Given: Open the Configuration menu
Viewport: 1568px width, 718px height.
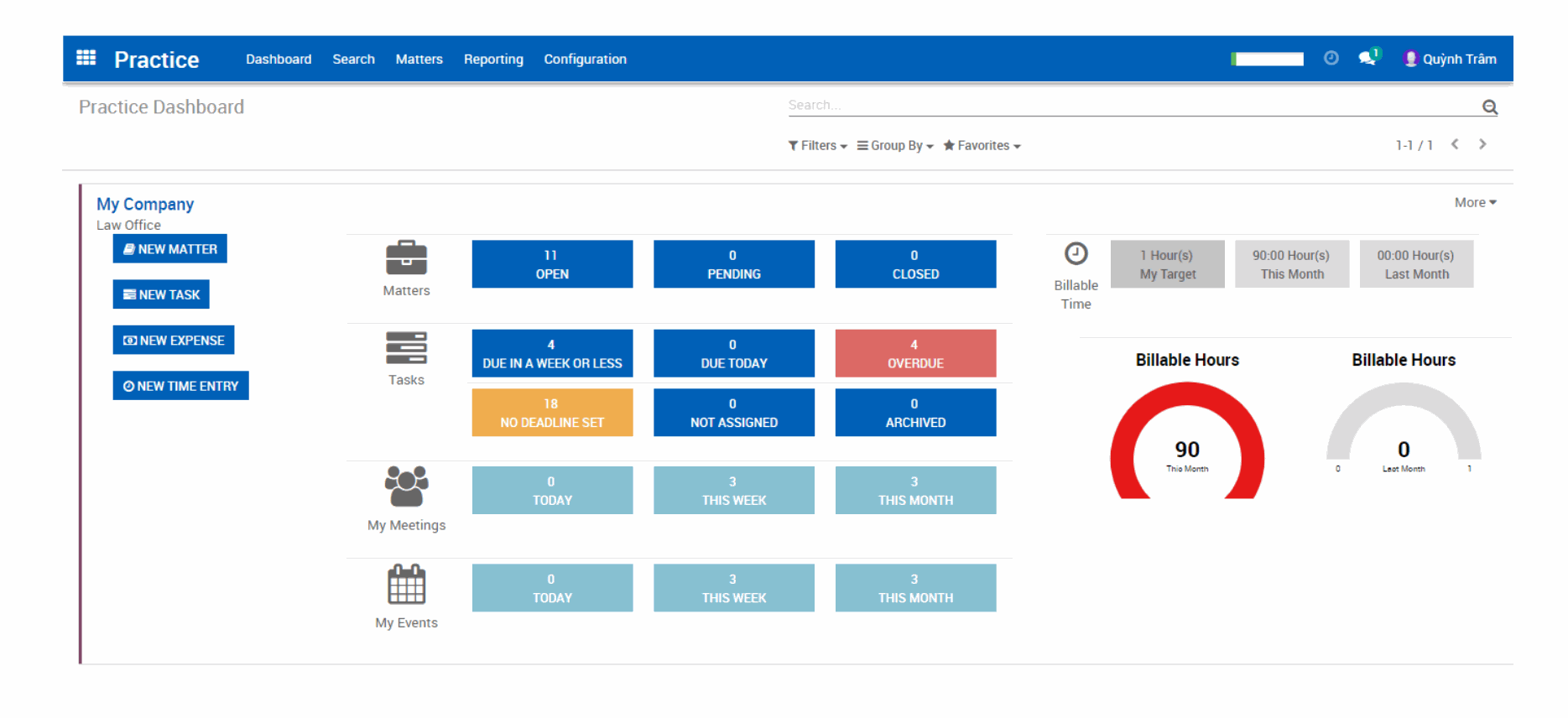Looking at the screenshot, I should tap(585, 60).
